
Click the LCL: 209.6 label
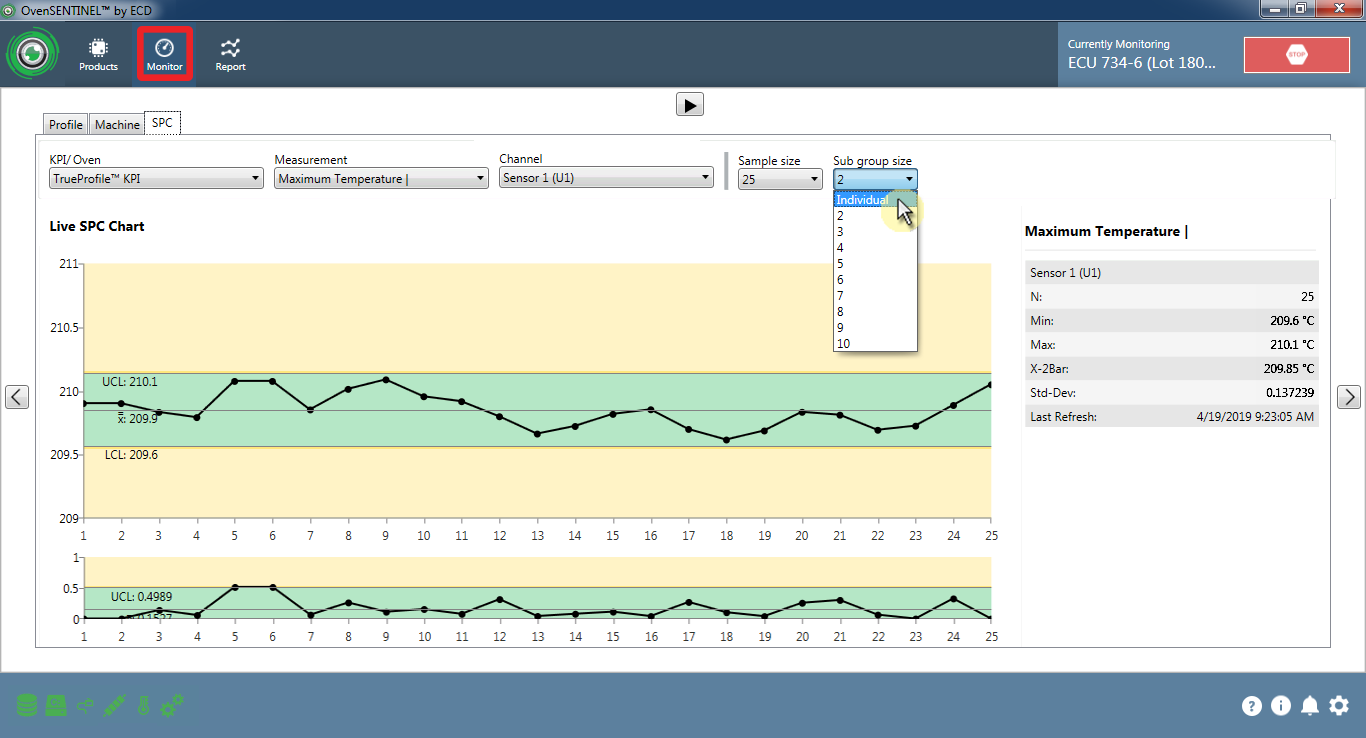(x=131, y=455)
